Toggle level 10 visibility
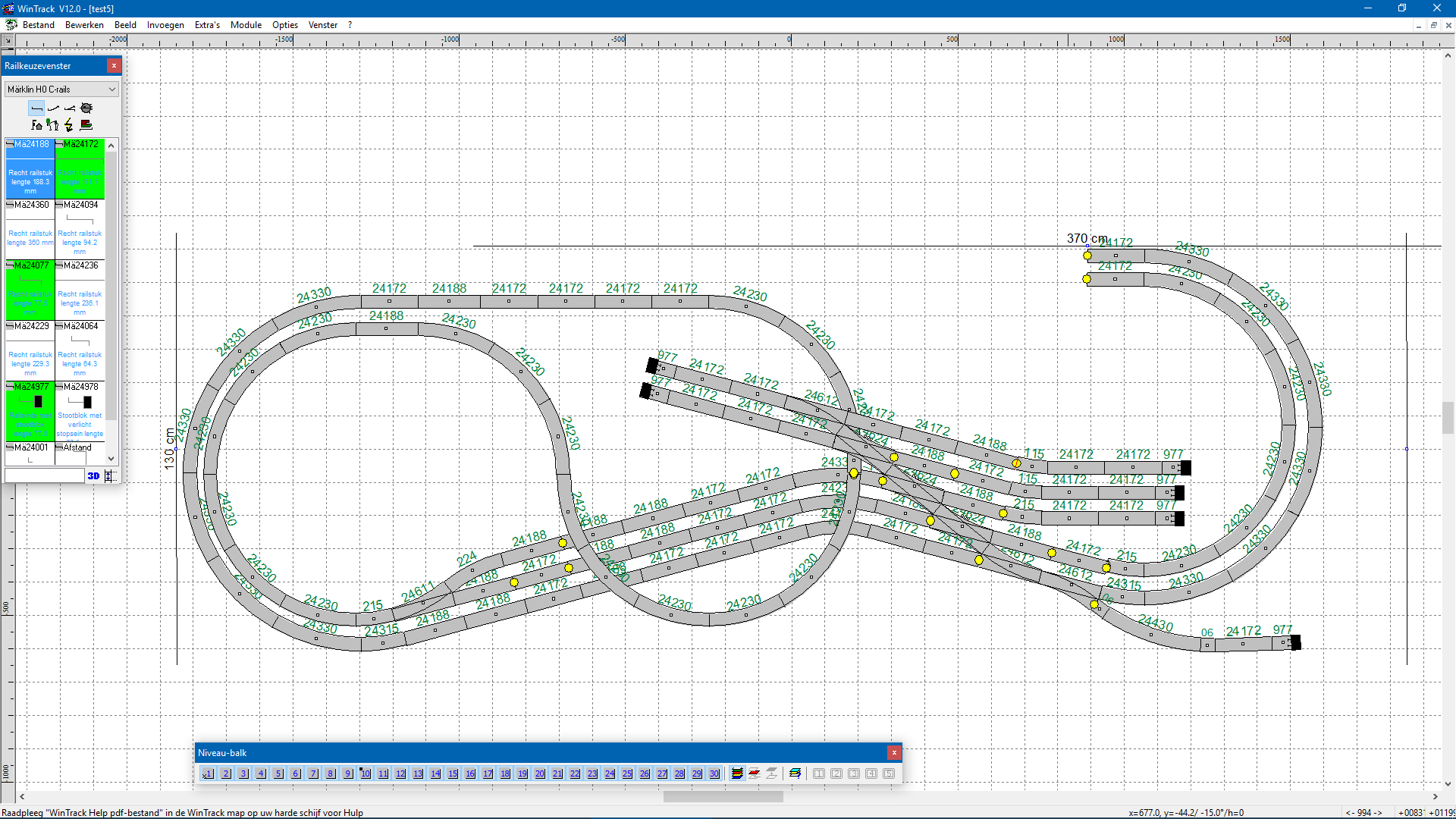The height and width of the screenshot is (819, 1456). click(x=366, y=773)
